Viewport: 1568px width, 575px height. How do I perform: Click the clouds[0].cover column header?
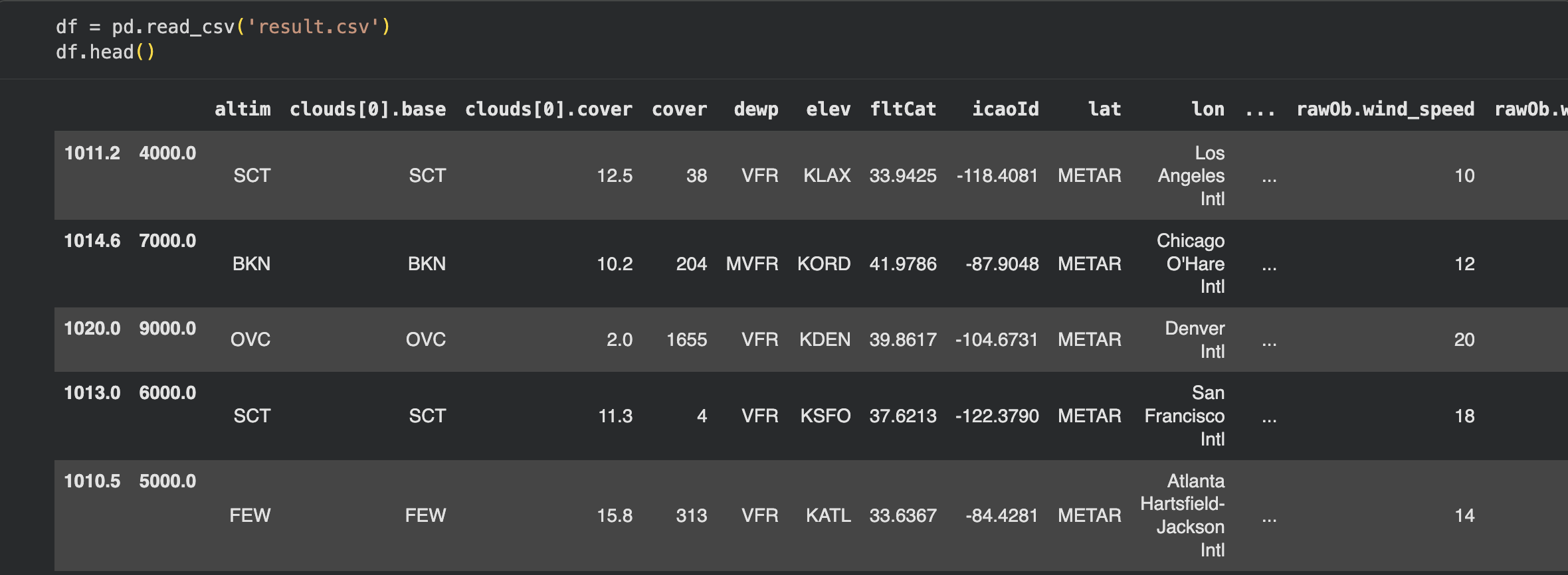click(x=548, y=109)
